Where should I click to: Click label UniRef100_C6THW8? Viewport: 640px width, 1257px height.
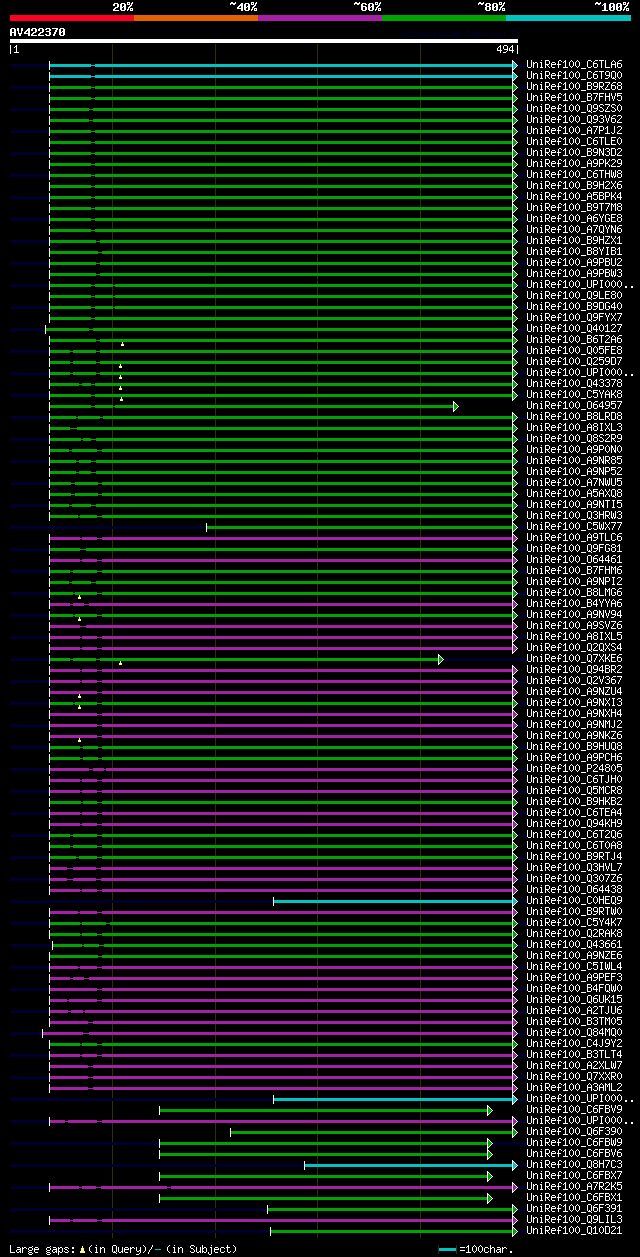coord(574,175)
